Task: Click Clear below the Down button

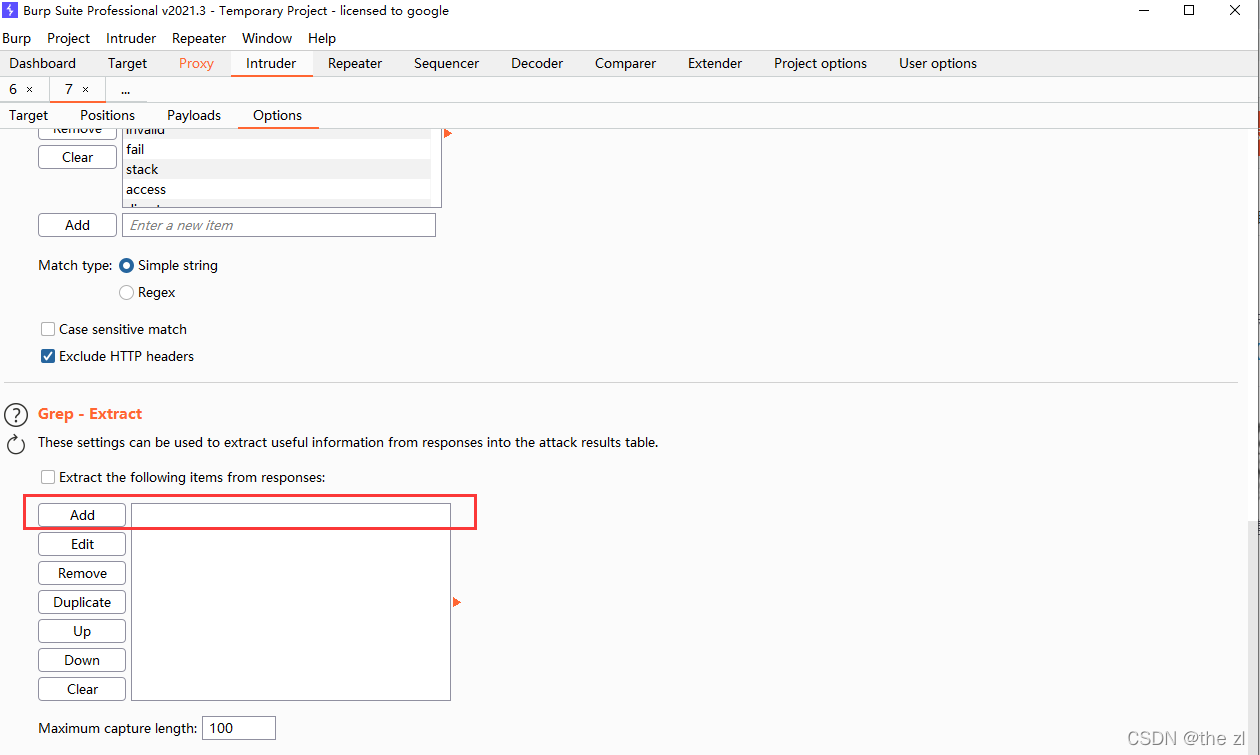Action: [82, 689]
